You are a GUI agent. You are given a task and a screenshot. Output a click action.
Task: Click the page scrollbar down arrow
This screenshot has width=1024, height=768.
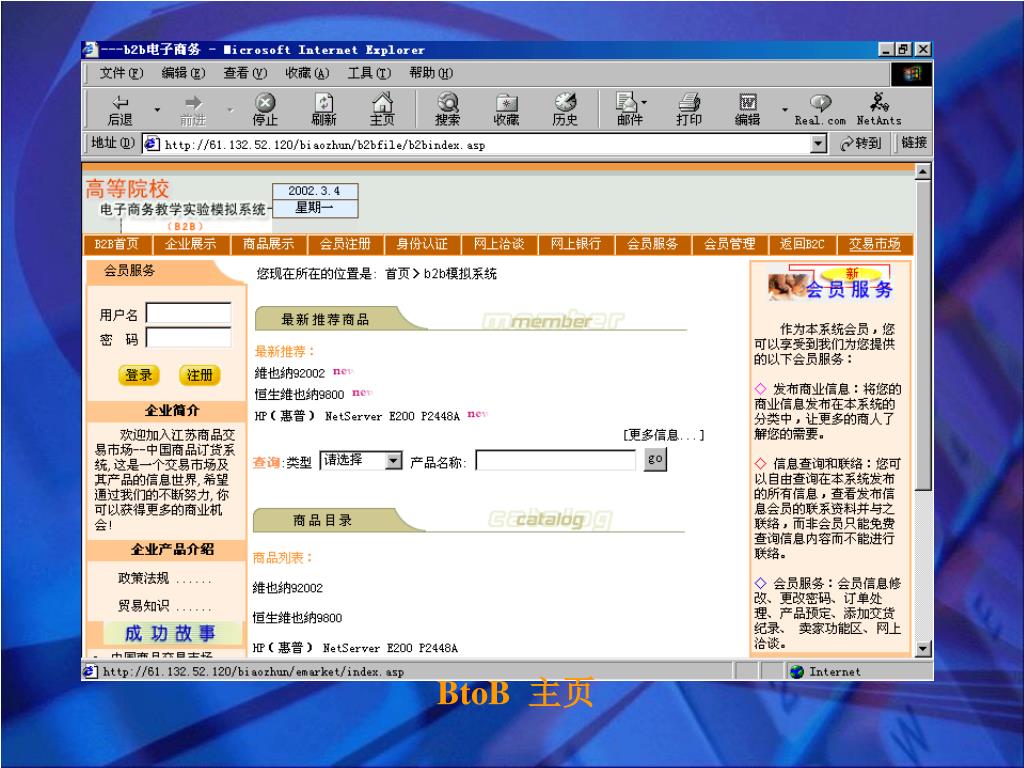tap(923, 648)
